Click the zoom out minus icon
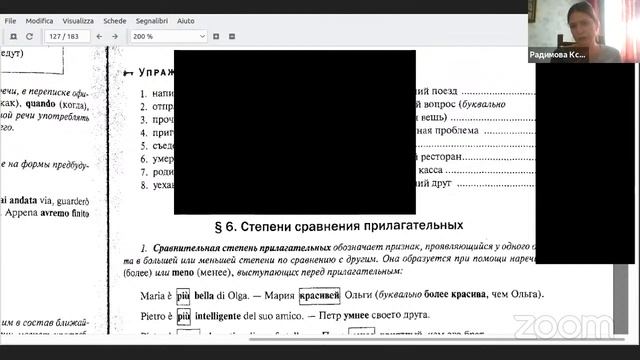 [232, 36]
